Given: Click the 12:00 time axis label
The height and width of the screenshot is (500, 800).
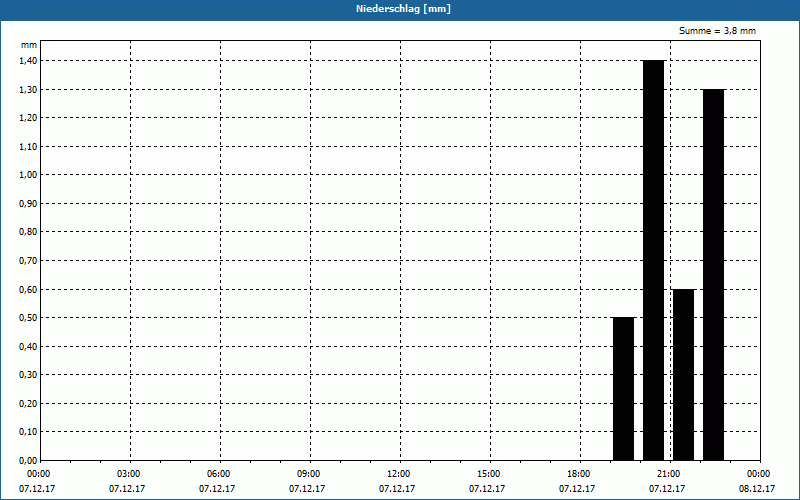Looking at the screenshot, I should coord(400,474).
